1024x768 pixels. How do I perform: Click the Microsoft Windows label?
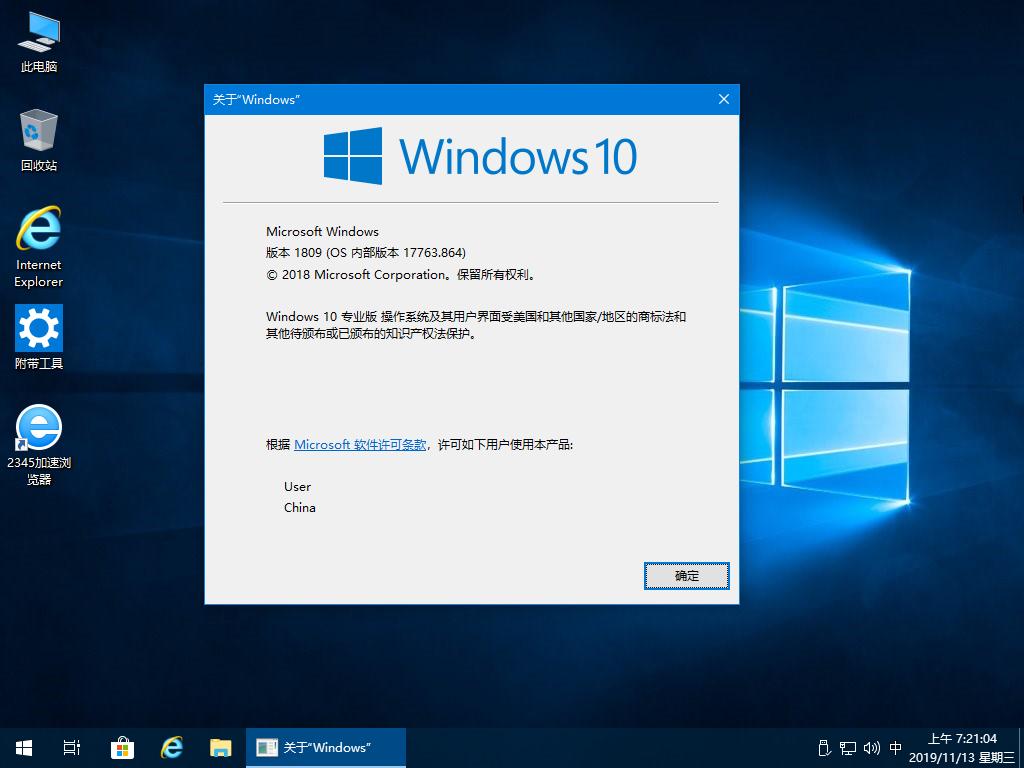322,231
